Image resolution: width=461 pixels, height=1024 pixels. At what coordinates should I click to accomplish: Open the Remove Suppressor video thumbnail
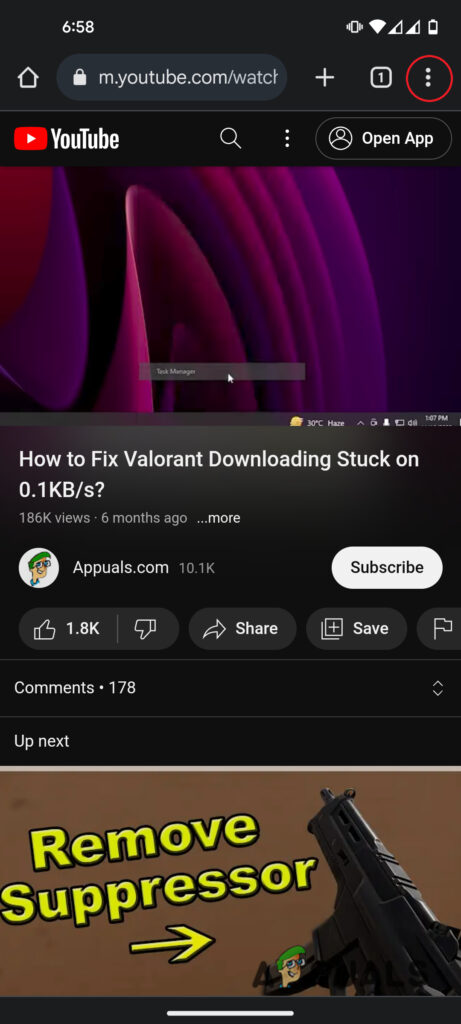coord(230,882)
